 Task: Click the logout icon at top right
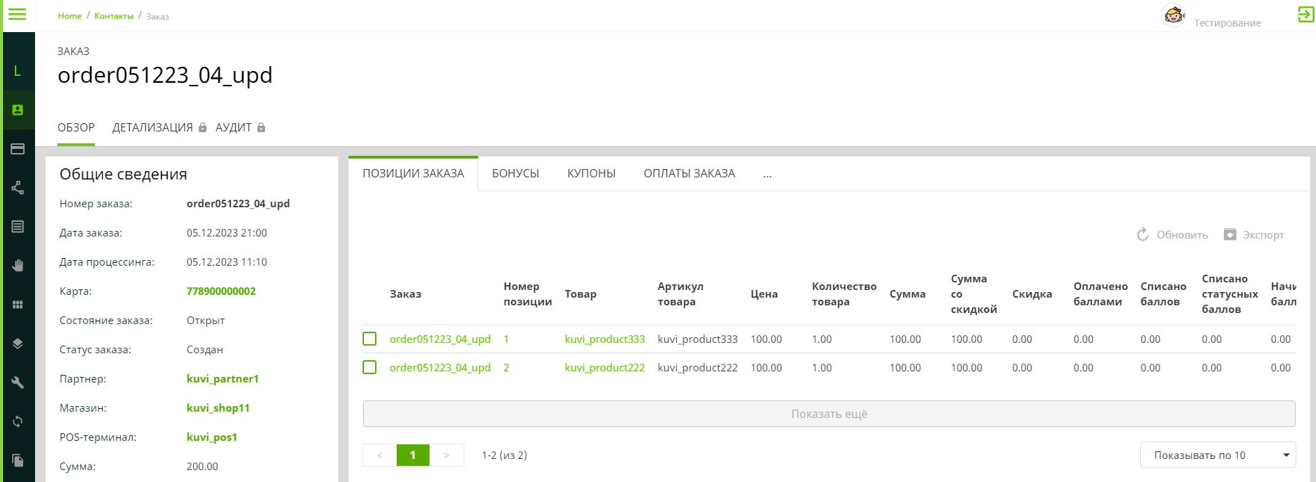[1305, 15]
